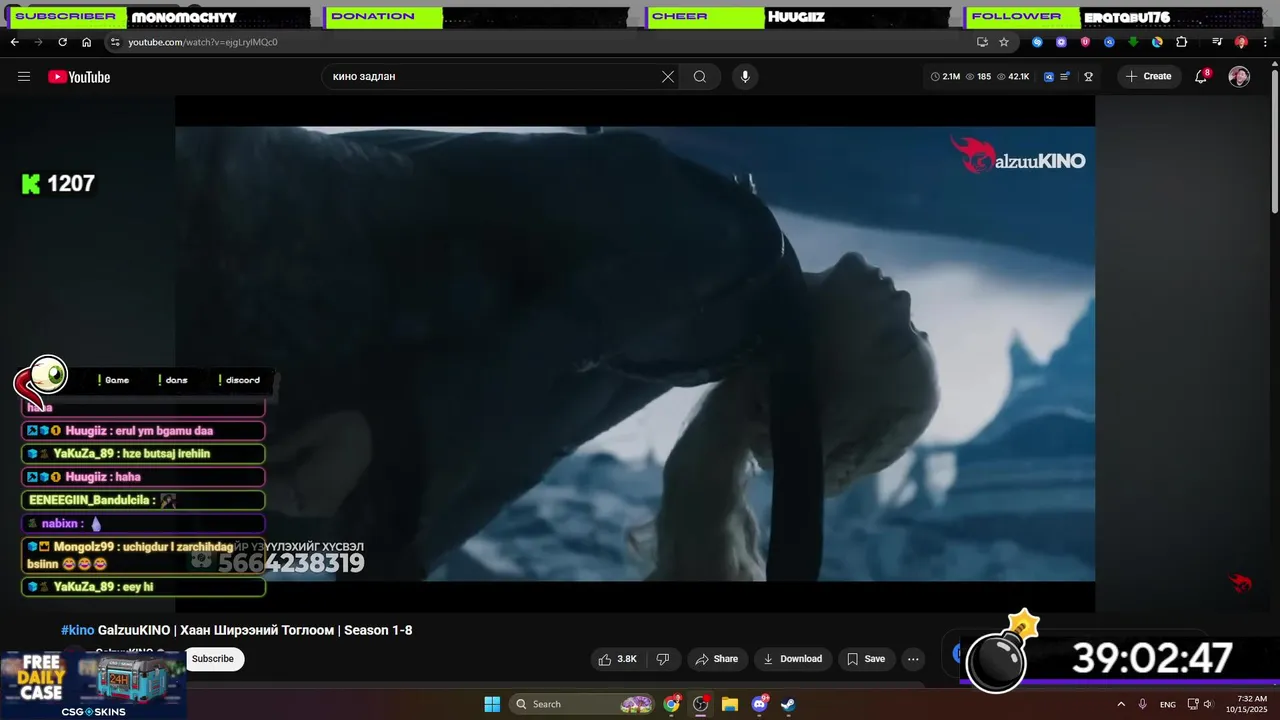Screen dimensions: 1280x720
Task: Click the 2.1M clock stat in header
Action: (x=945, y=76)
